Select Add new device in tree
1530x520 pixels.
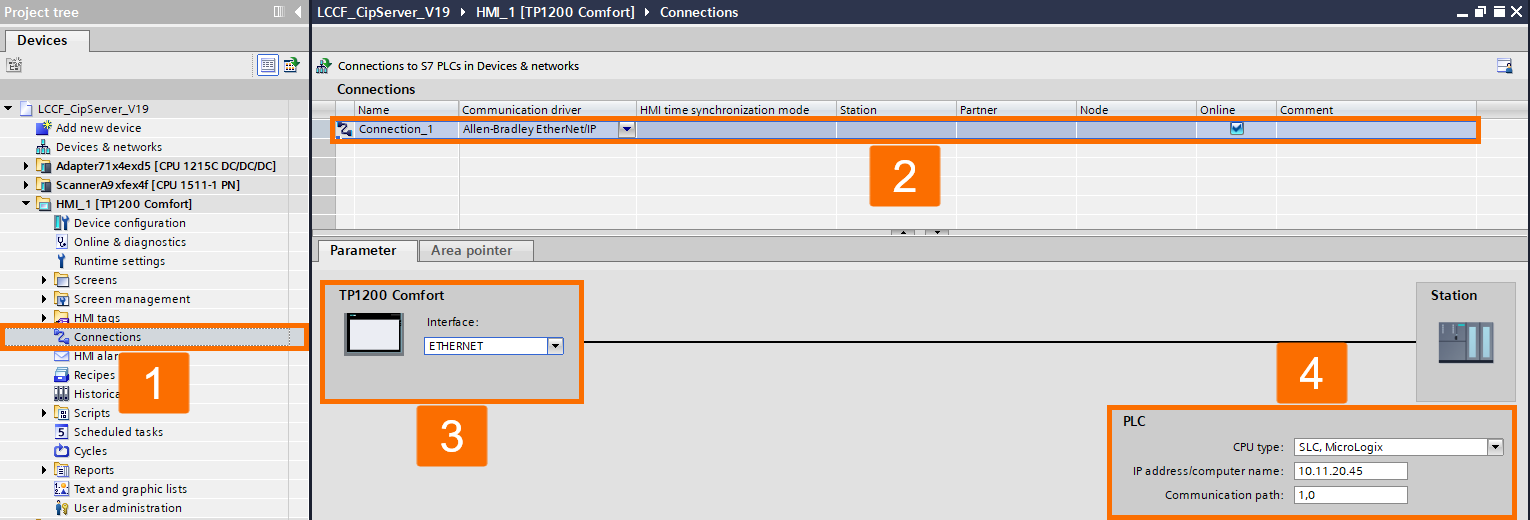click(98, 128)
